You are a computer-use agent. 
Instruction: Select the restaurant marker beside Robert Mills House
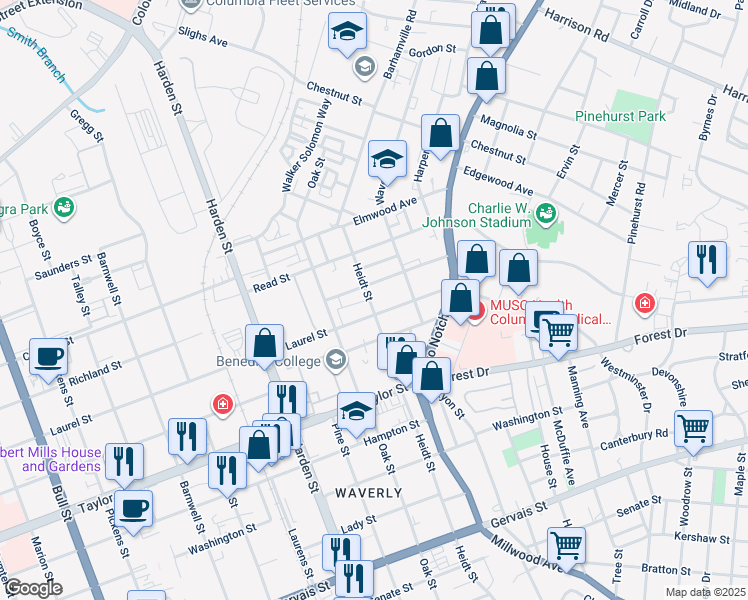point(124,463)
